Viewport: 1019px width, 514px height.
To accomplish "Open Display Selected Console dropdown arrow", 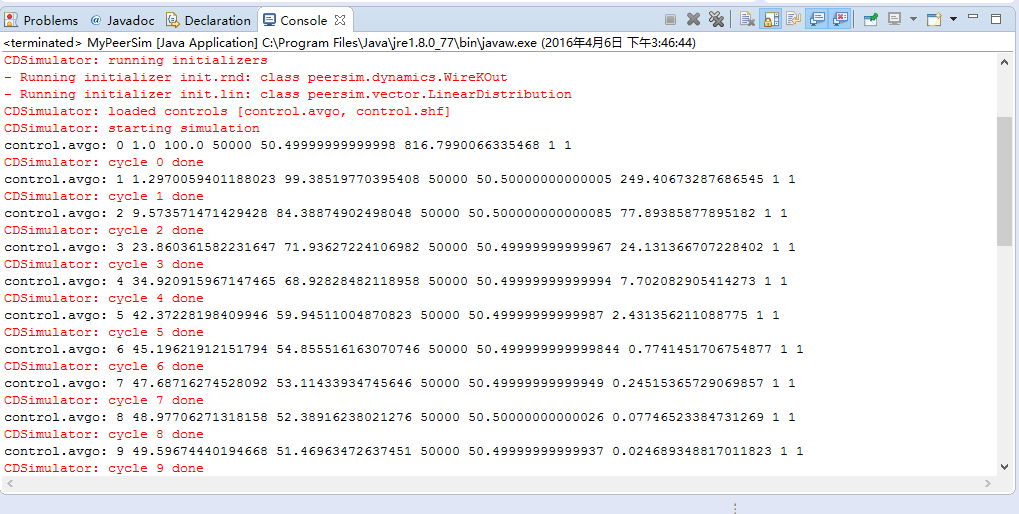I will pyautogui.click(x=913, y=19).
